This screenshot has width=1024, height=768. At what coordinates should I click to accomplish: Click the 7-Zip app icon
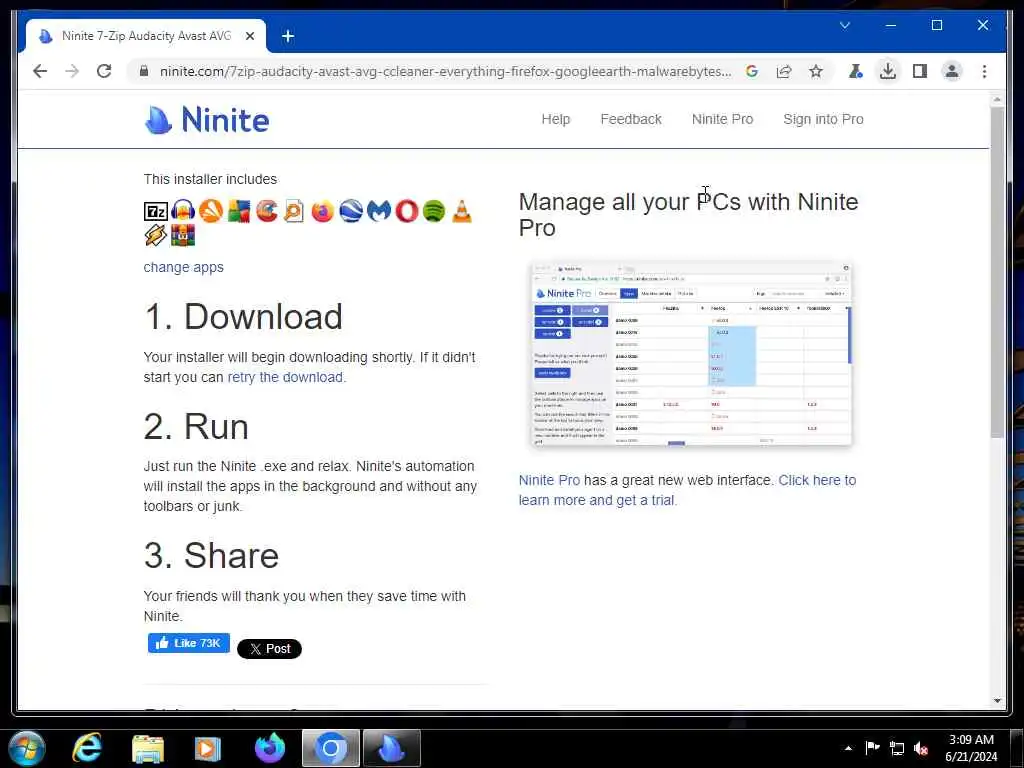pos(155,211)
